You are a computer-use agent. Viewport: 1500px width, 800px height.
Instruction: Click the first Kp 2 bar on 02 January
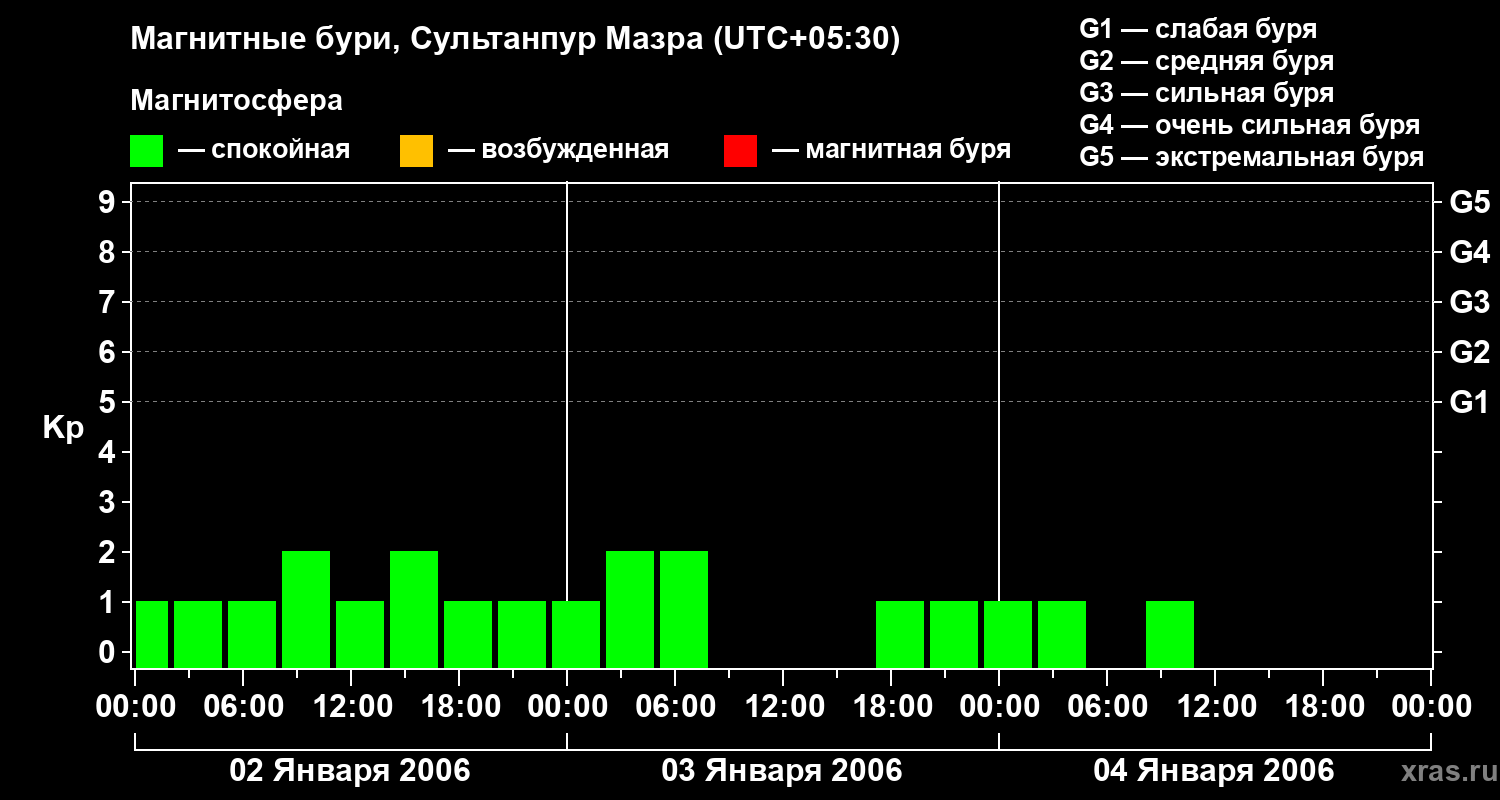tap(306, 609)
